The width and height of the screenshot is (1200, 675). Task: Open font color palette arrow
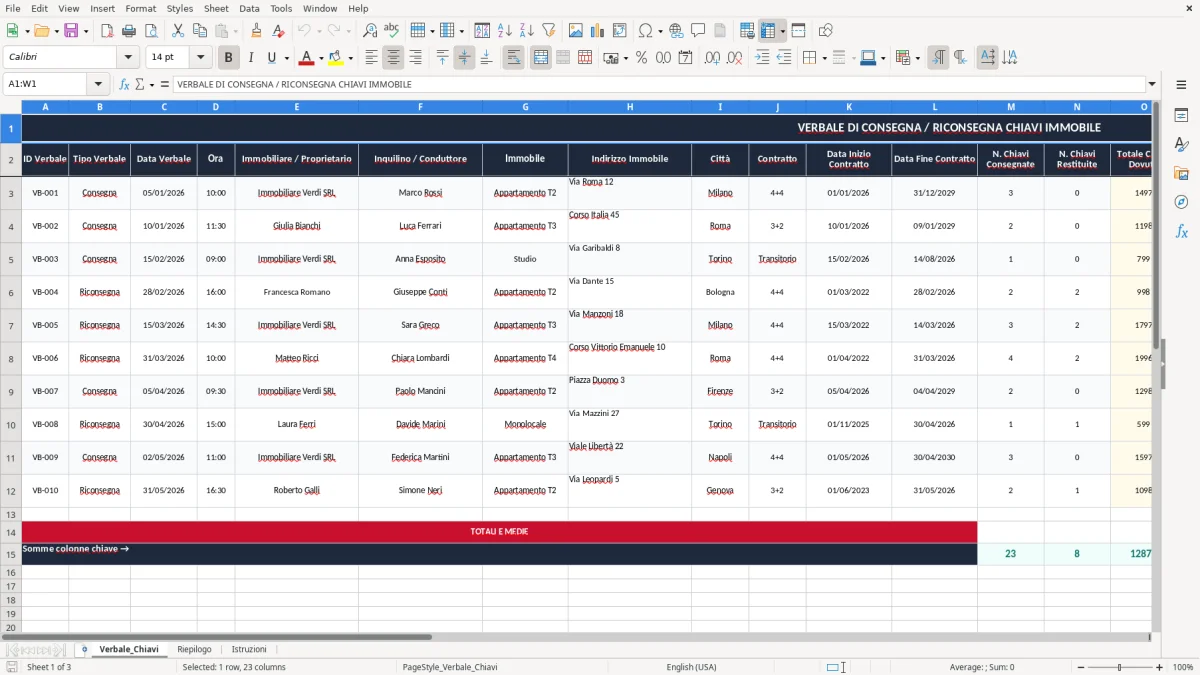tap(321, 58)
